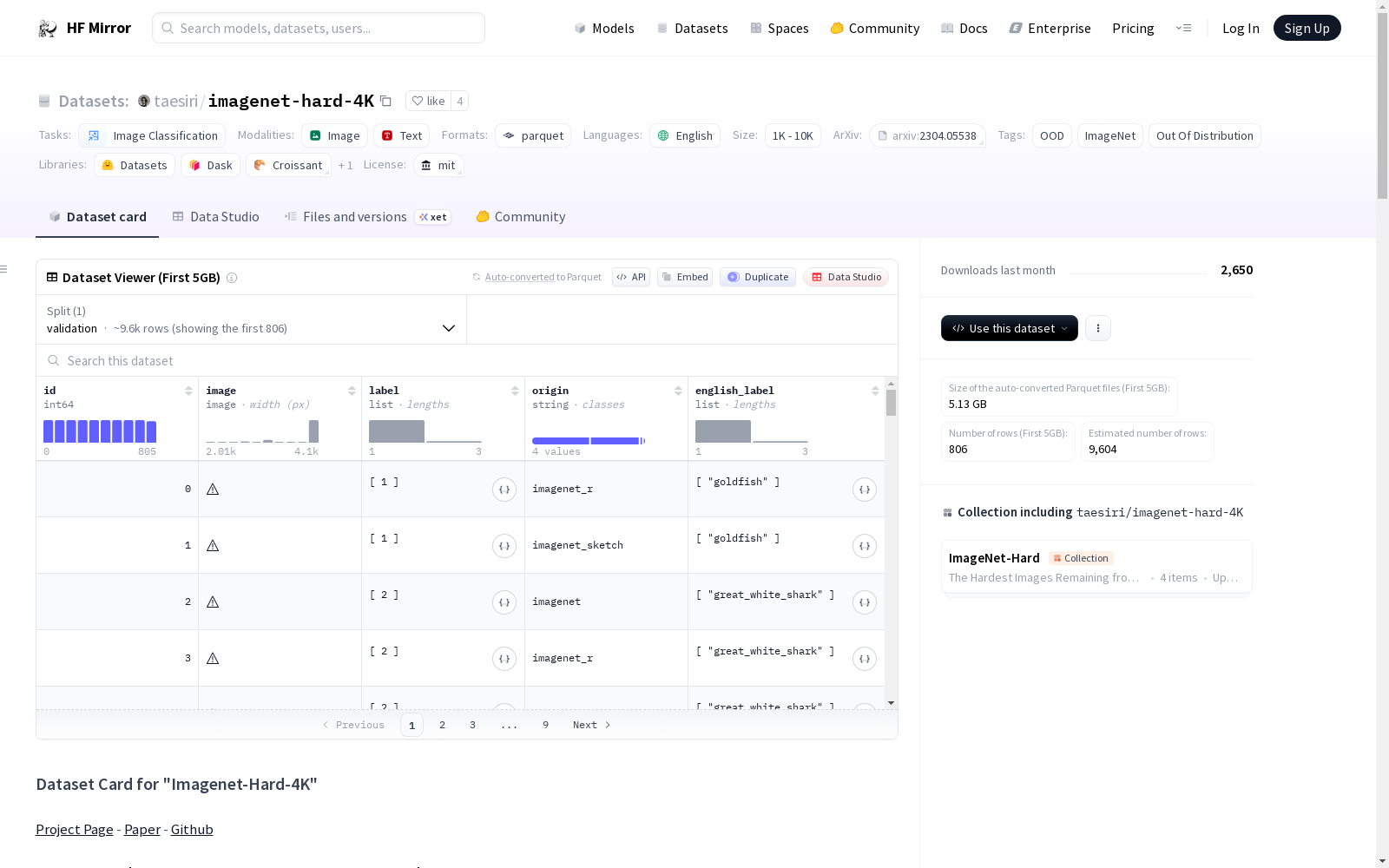Click the dataset viewer vertical scrollbar thumb
The image size is (1389, 868).
click(891, 403)
